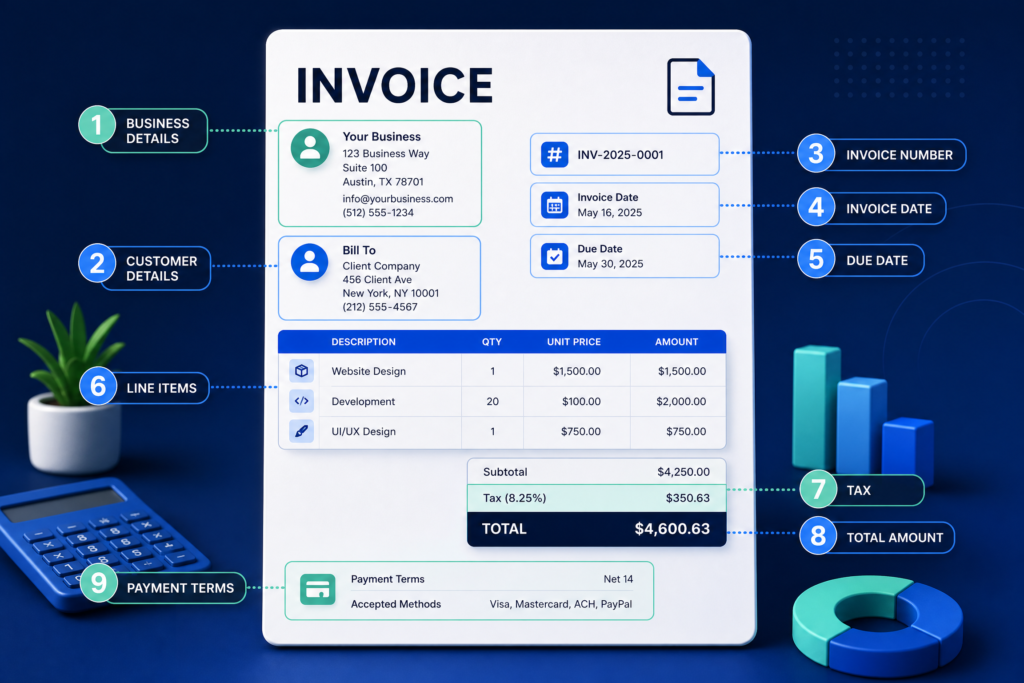Select the 'UI/UX Design' description cell

coord(363,432)
